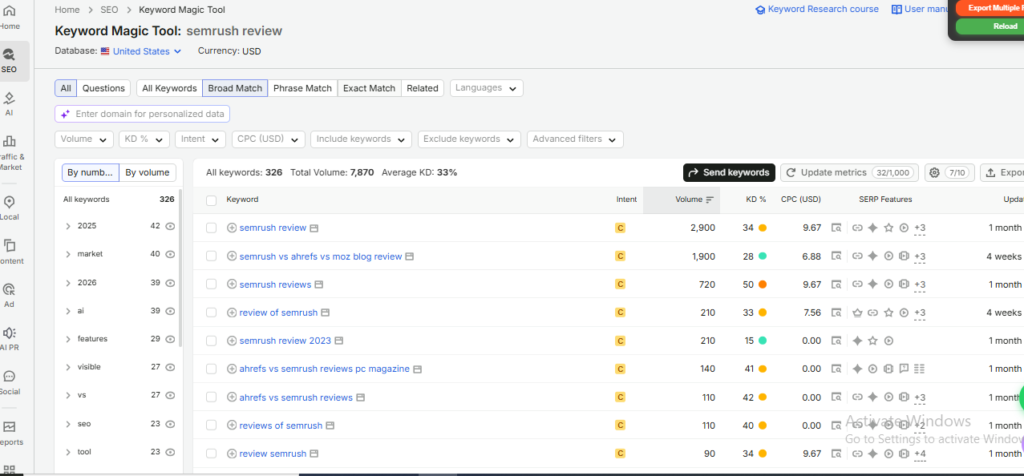Switch to Exact Match tab

pyautogui.click(x=369, y=88)
